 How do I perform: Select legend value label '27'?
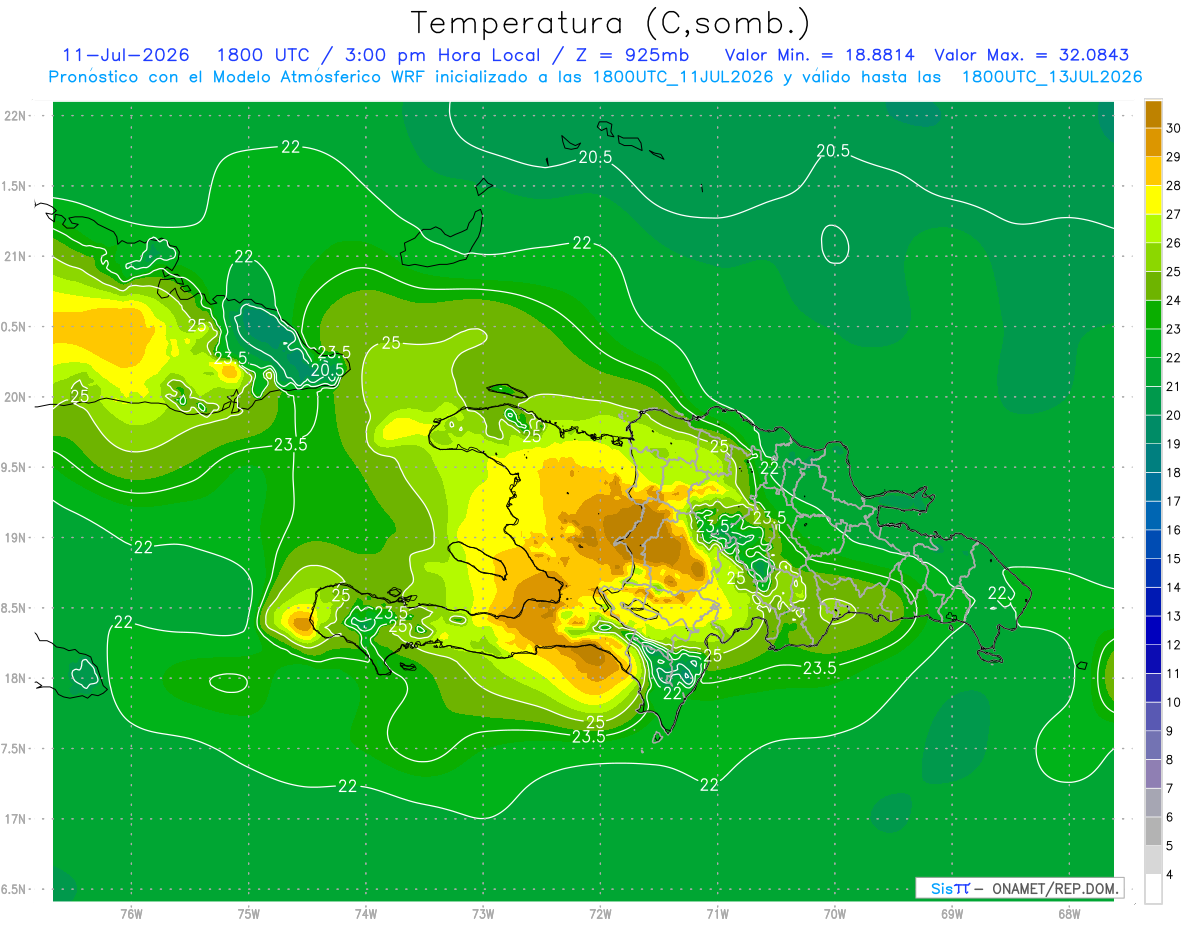(1174, 214)
